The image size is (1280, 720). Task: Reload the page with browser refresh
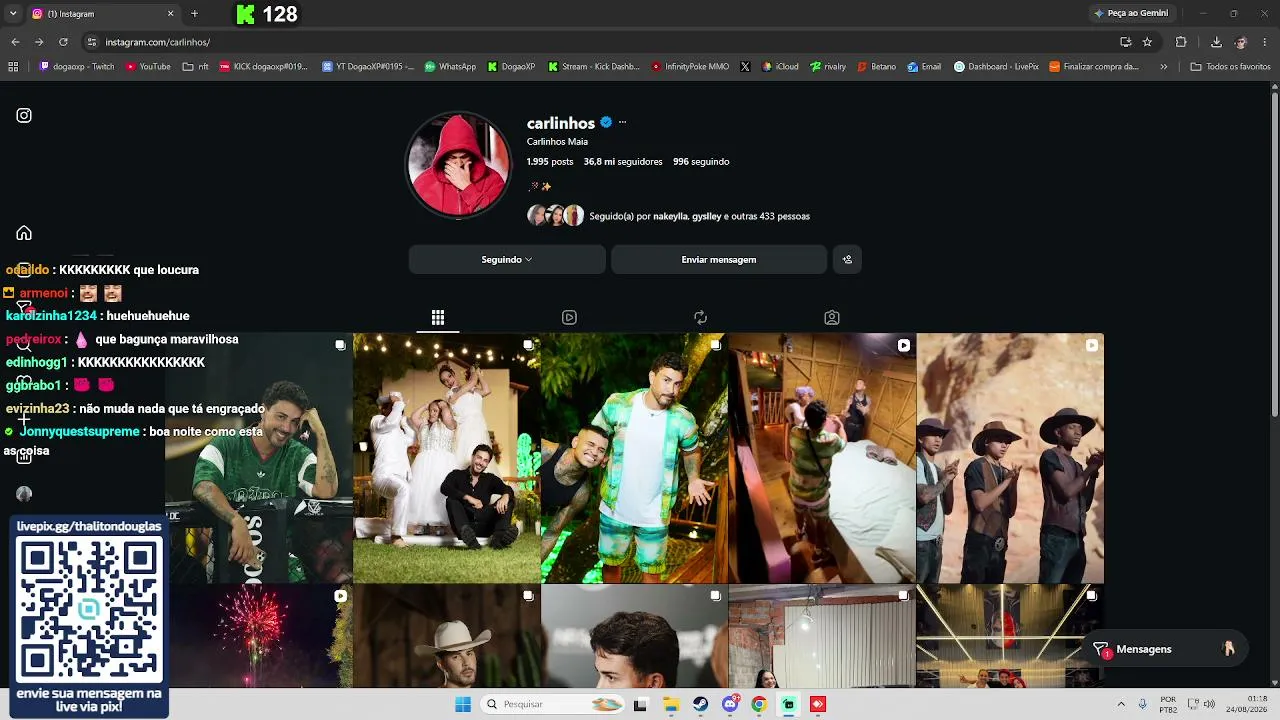pyautogui.click(x=63, y=42)
